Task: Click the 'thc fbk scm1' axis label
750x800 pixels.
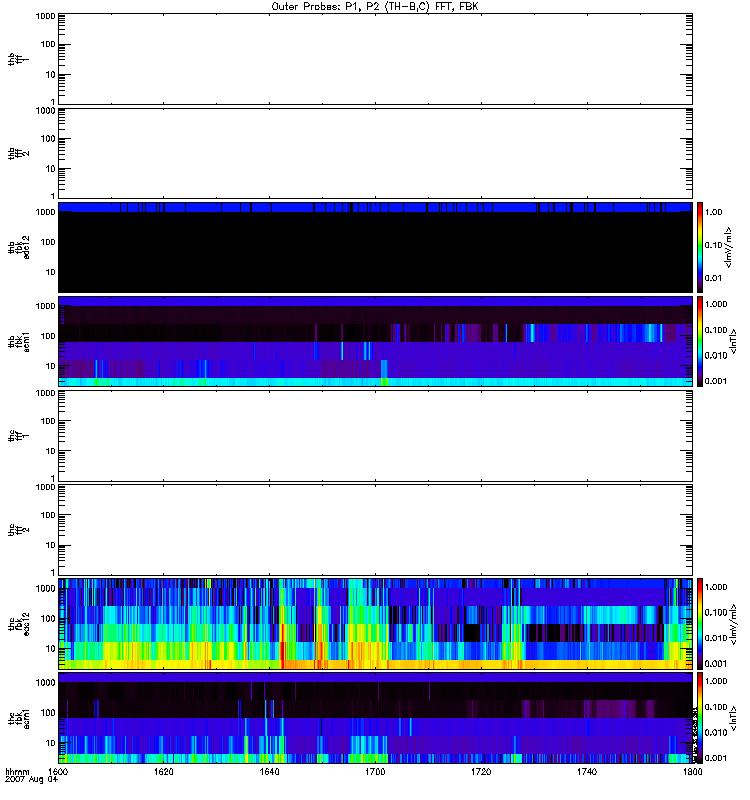Action: coord(19,718)
